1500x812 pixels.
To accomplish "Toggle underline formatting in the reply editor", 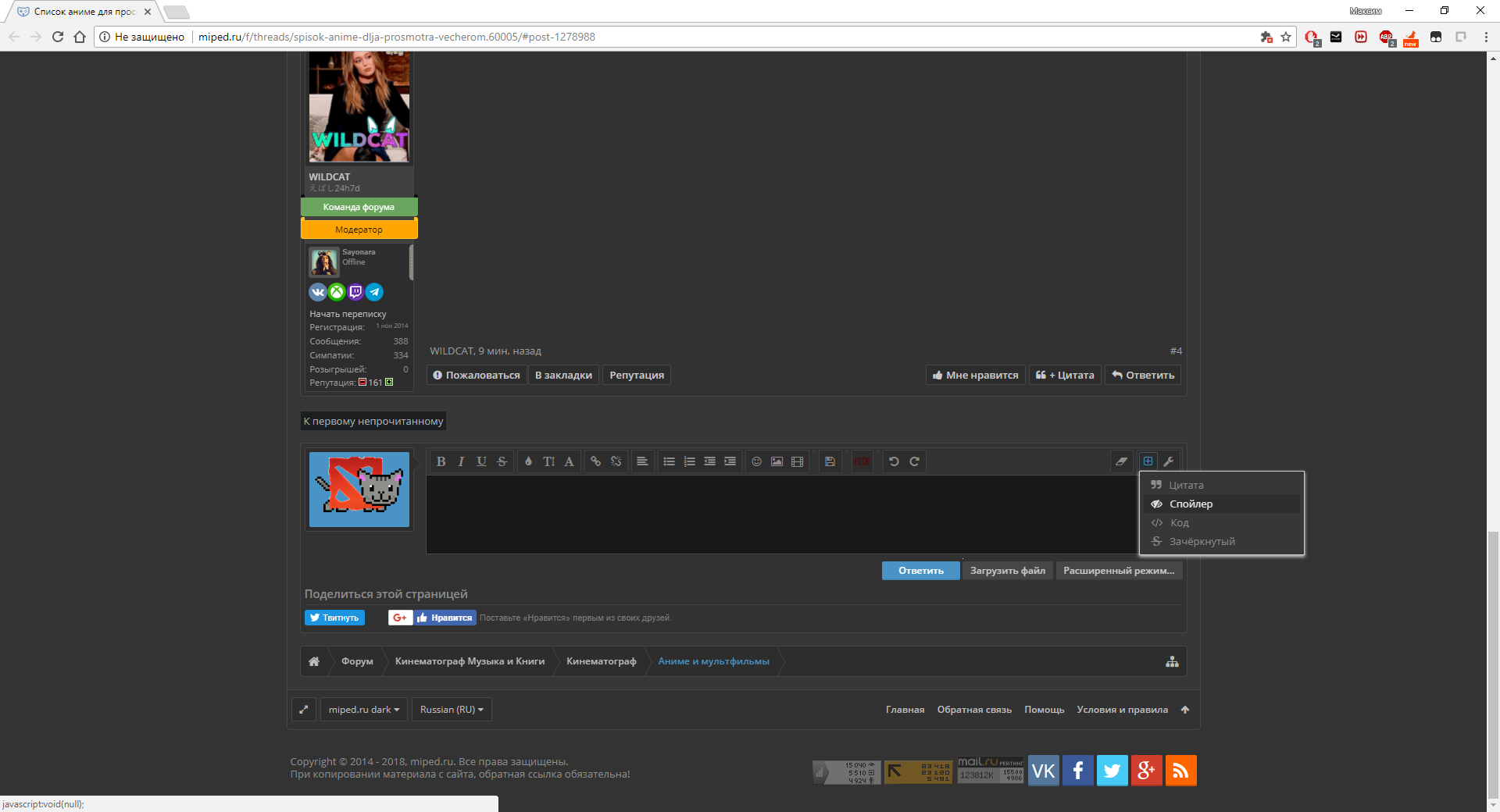I will tap(481, 461).
